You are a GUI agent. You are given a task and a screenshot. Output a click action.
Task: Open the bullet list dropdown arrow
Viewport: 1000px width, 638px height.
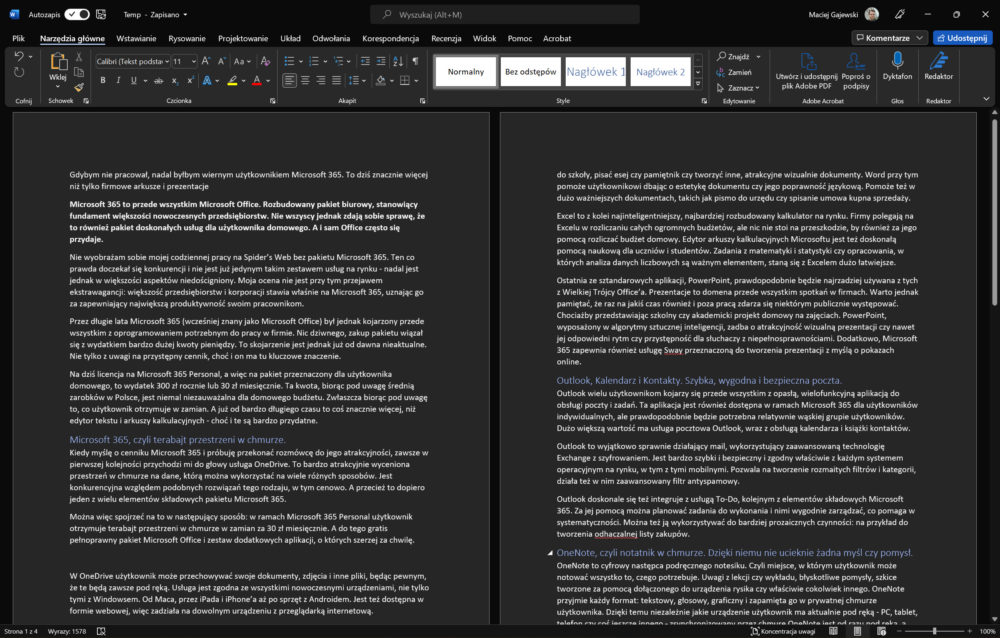click(300, 62)
